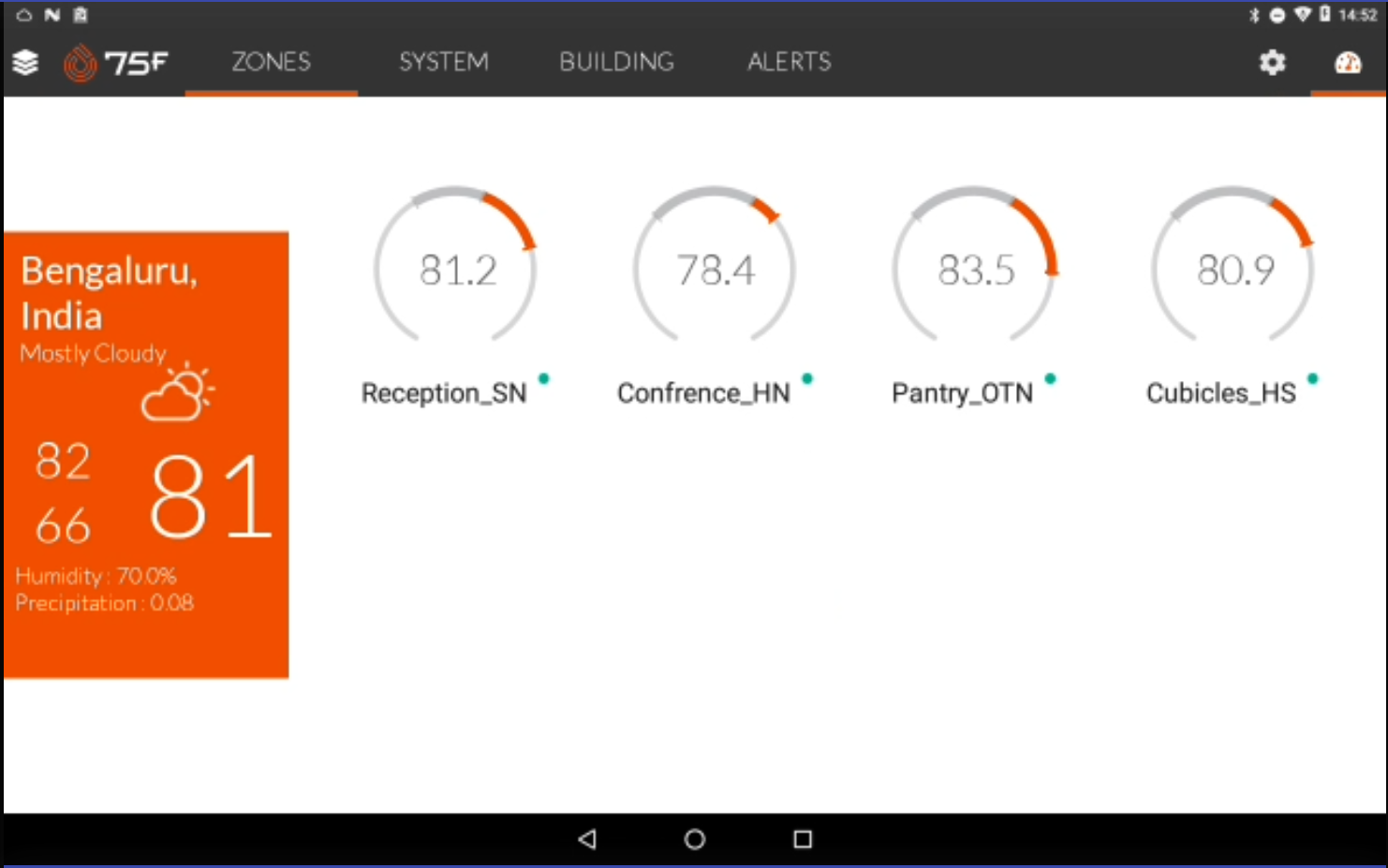Click the high temperature 82 value
This screenshot has height=868, width=1388.
click(63, 462)
